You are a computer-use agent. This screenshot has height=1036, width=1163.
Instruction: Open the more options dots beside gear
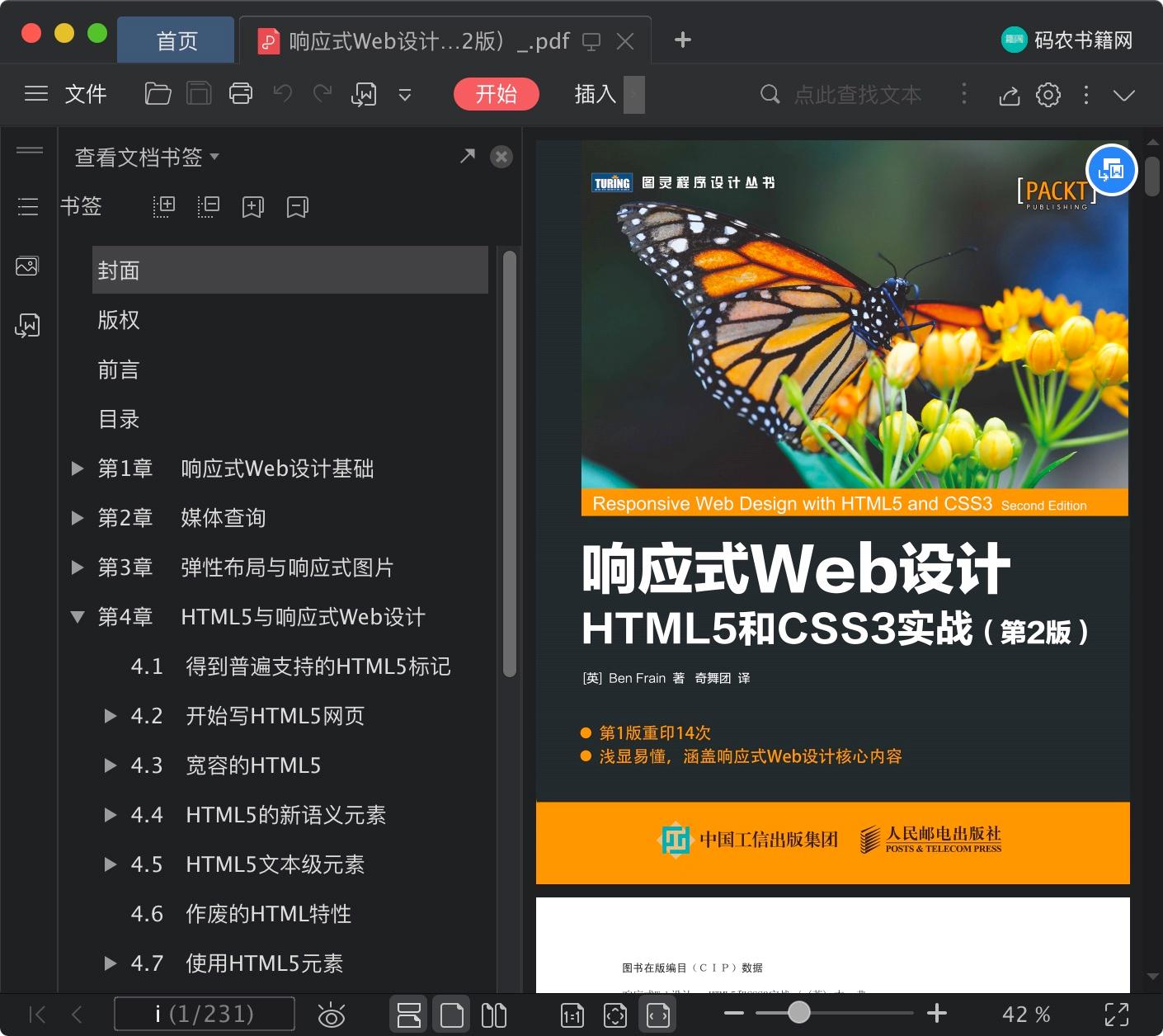click(x=1086, y=95)
